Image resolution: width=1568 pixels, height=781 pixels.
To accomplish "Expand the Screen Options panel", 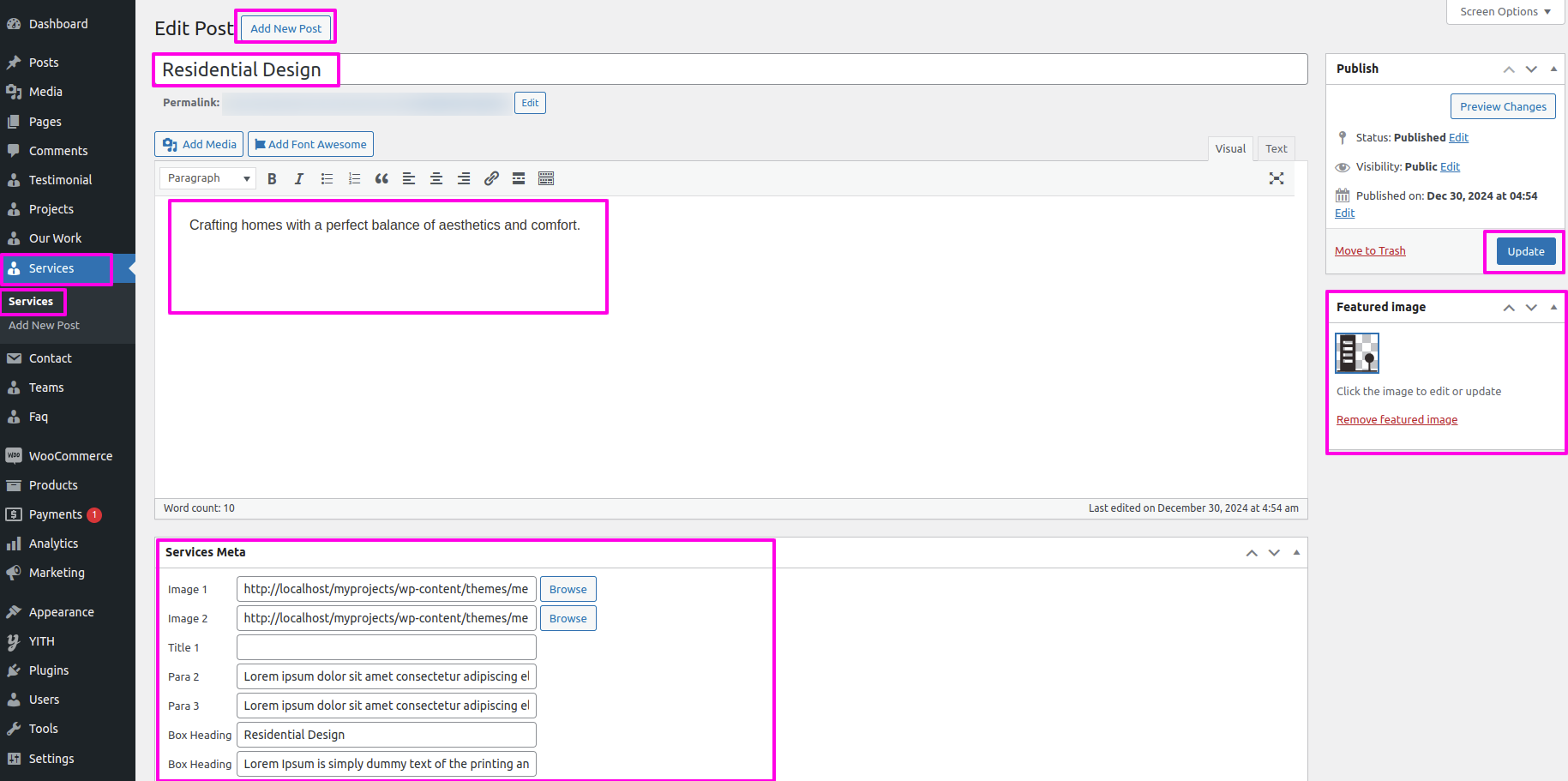I will 1505,12.
